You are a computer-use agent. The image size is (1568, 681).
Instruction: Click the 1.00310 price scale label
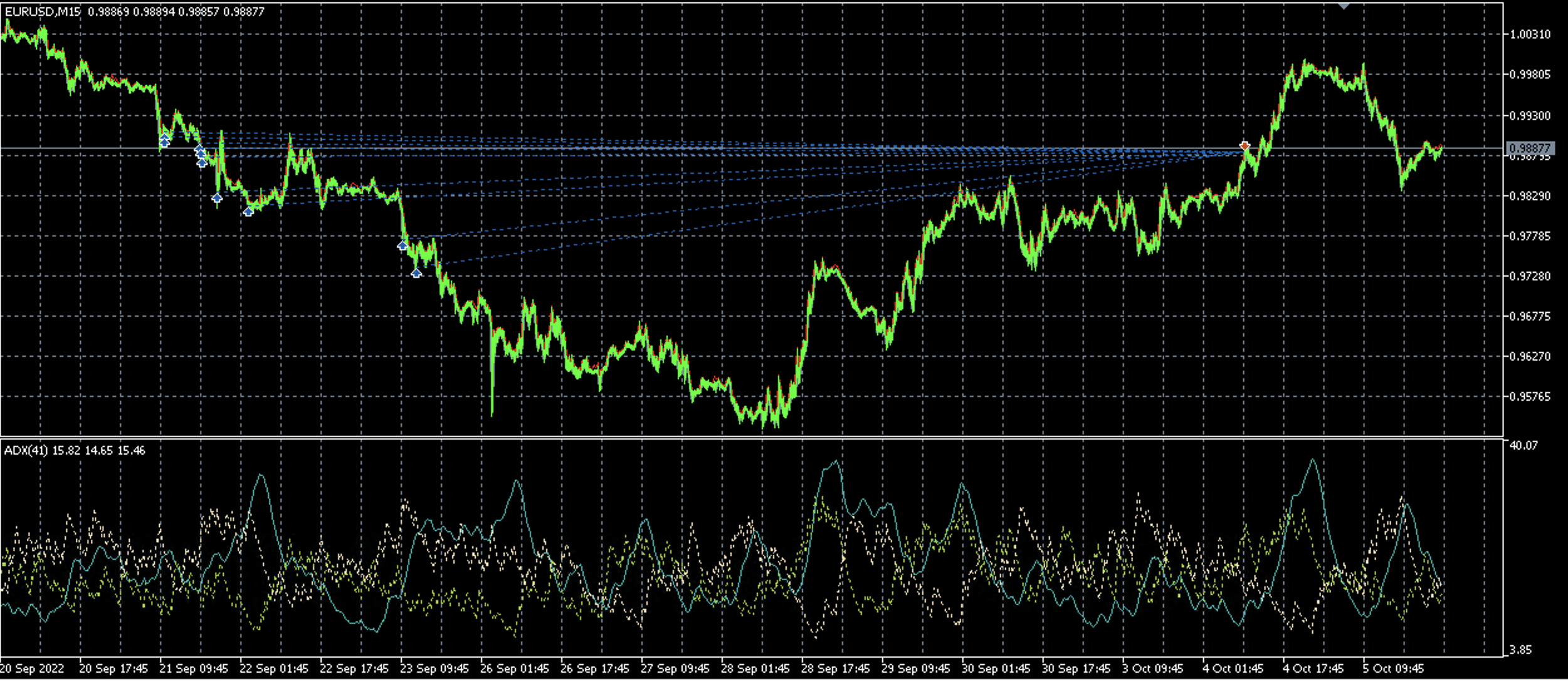(x=1529, y=34)
